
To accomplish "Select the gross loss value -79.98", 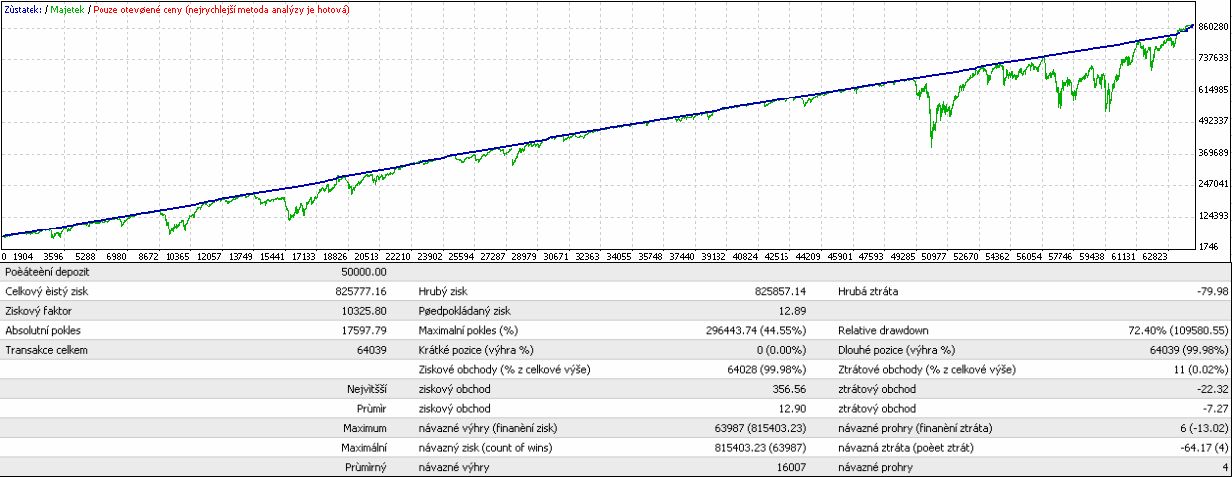I will coord(1211,291).
